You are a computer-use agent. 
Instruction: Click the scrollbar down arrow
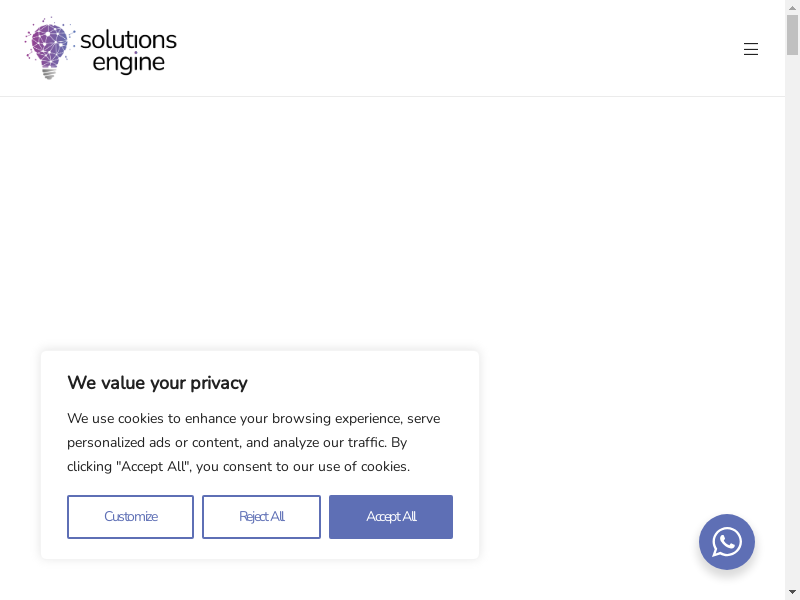tap(792, 592)
